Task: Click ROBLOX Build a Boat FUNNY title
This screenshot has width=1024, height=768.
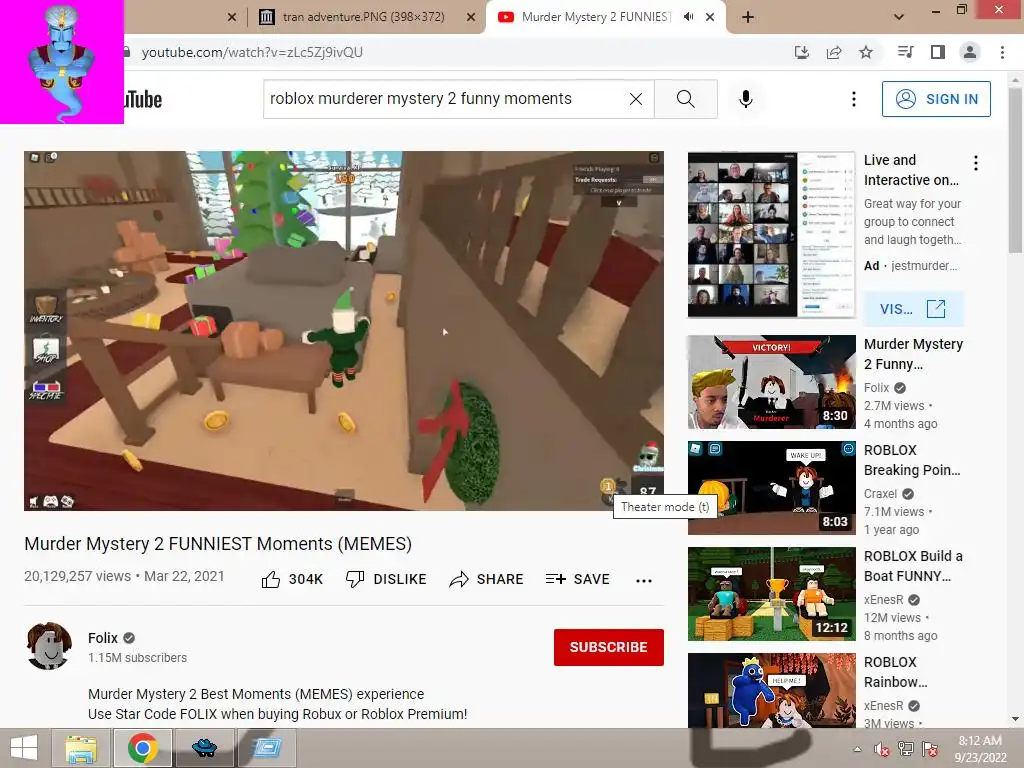Action: pos(913,566)
